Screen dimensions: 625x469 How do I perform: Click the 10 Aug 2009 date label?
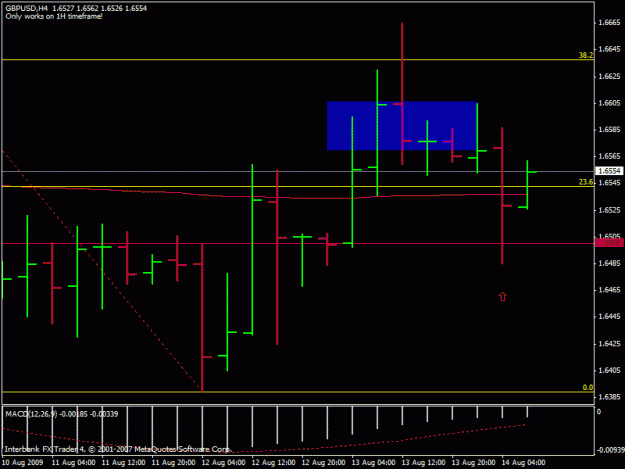click(22, 463)
